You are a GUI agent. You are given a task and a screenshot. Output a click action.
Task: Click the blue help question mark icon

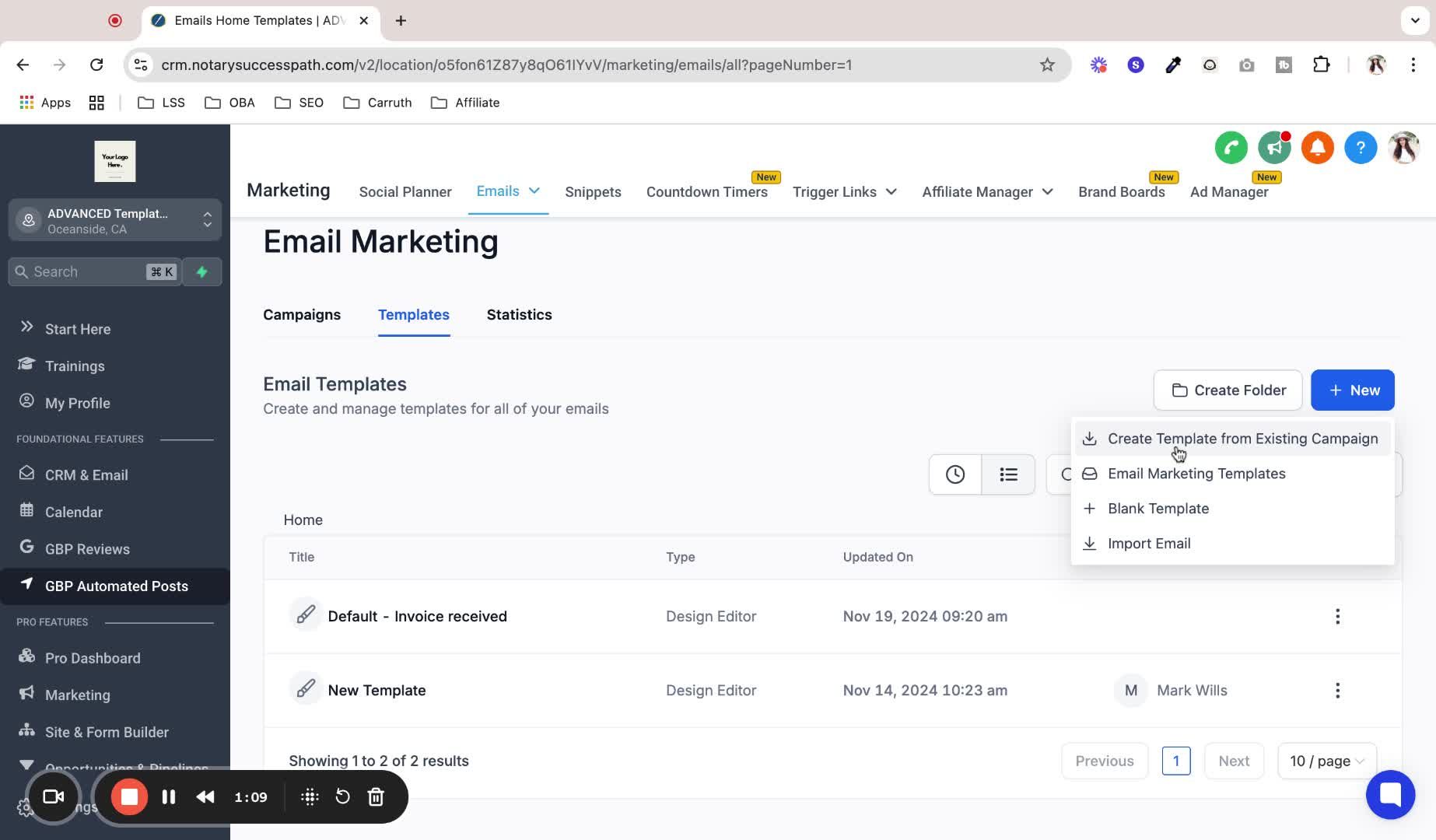point(1361,148)
